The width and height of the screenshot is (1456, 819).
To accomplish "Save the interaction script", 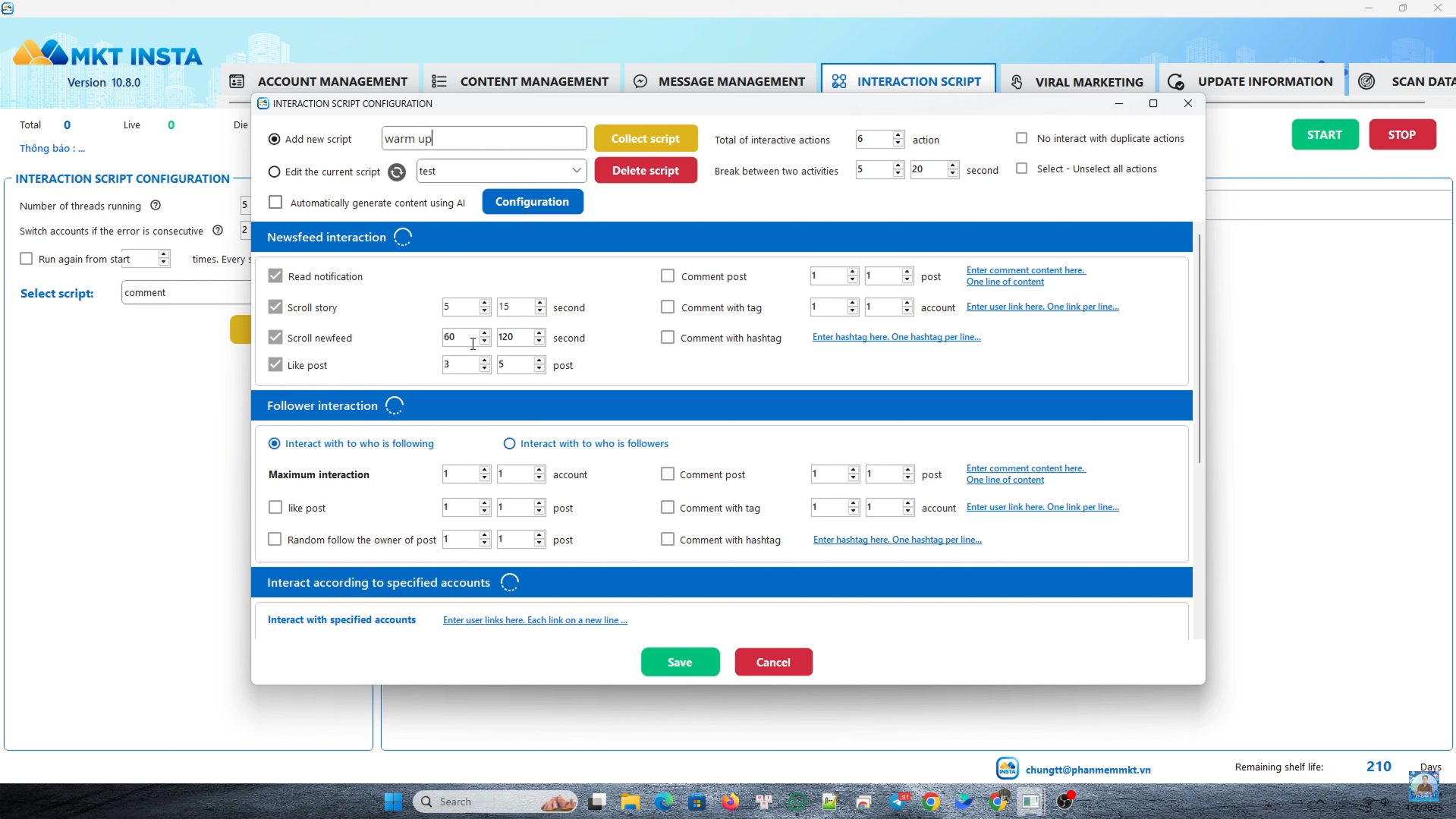I will tap(680, 662).
